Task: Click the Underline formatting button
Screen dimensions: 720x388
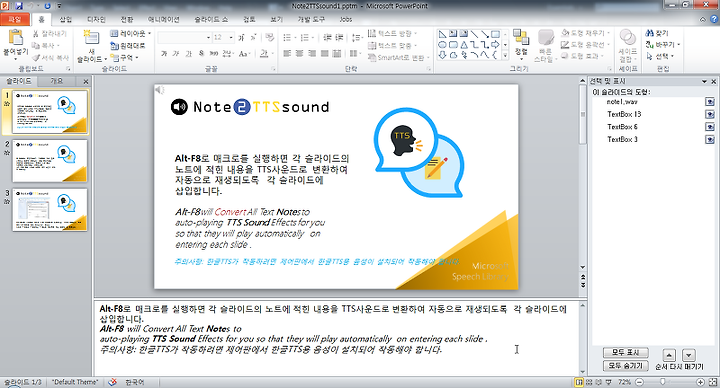Action: (x=188, y=54)
